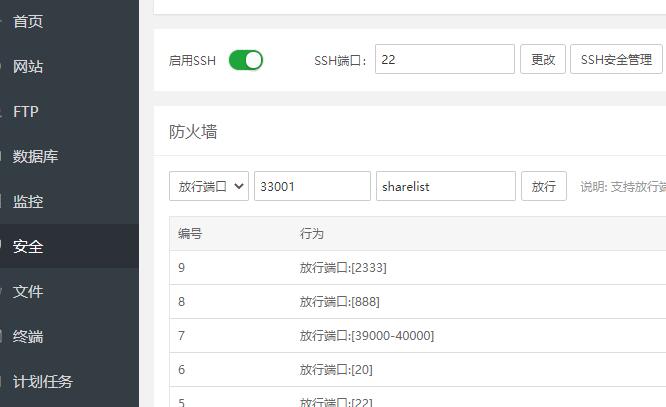Viewport: 666px width, 407px height.
Task: Select the 安全 sidebar menu item
Action: coord(69,246)
